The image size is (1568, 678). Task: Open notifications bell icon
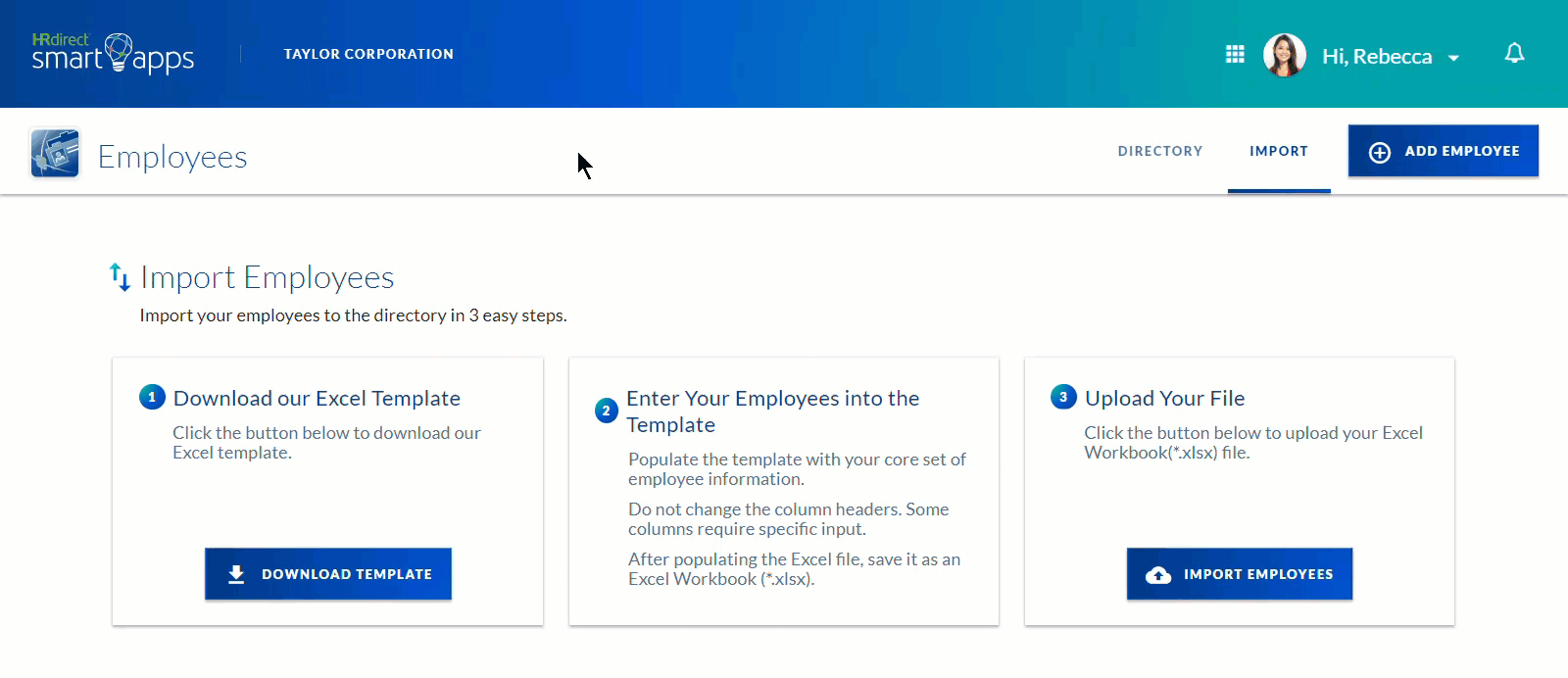[x=1514, y=53]
